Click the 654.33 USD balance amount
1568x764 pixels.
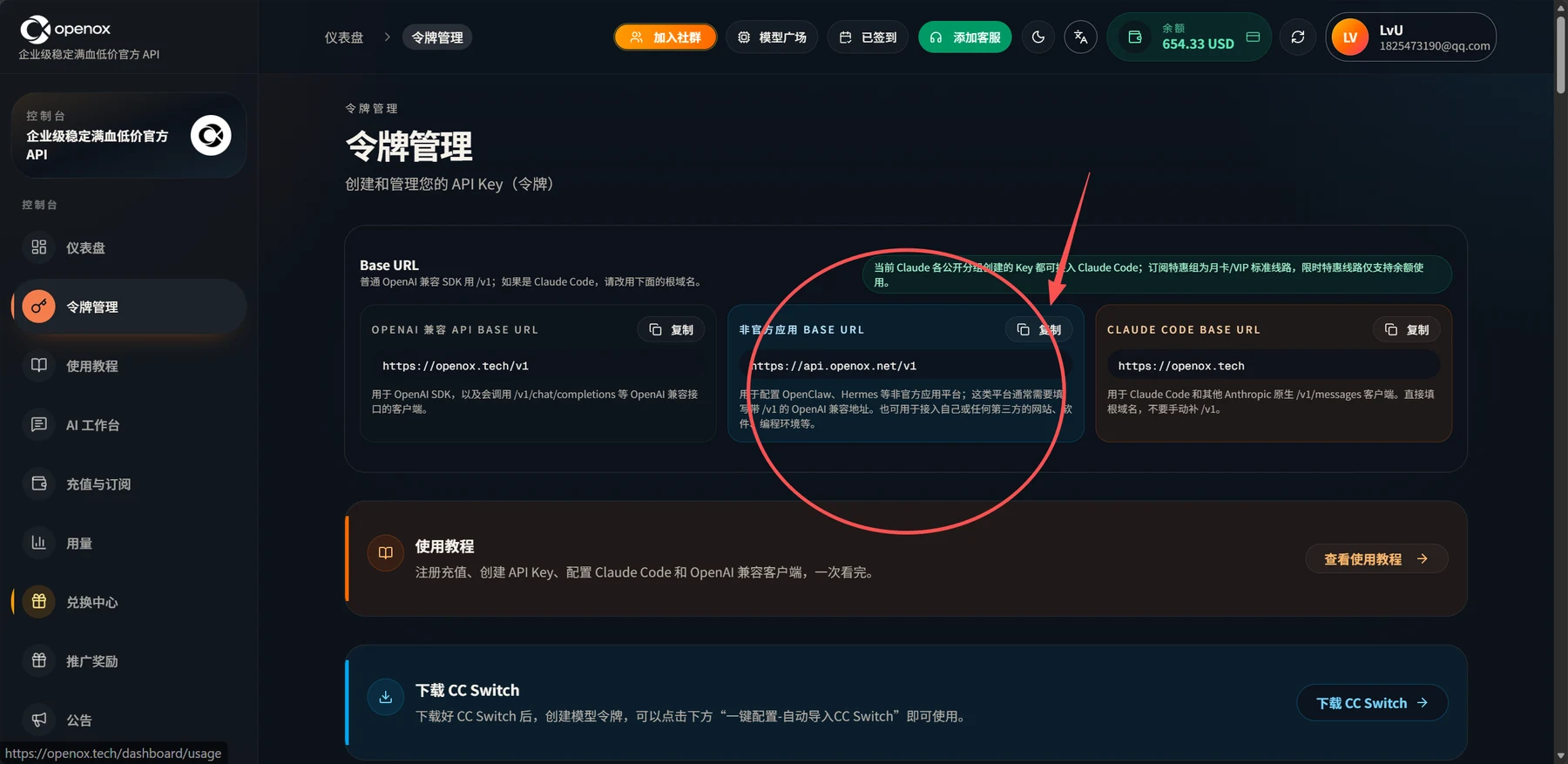click(1198, 44)
